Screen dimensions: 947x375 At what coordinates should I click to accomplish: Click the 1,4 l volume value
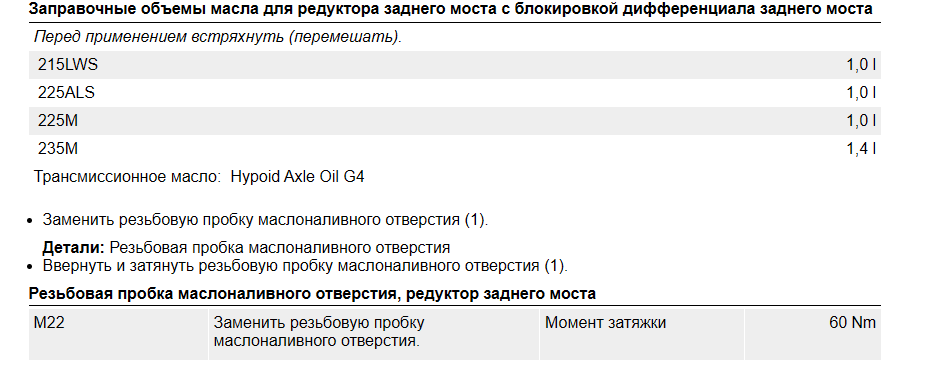tap(861, 149)
